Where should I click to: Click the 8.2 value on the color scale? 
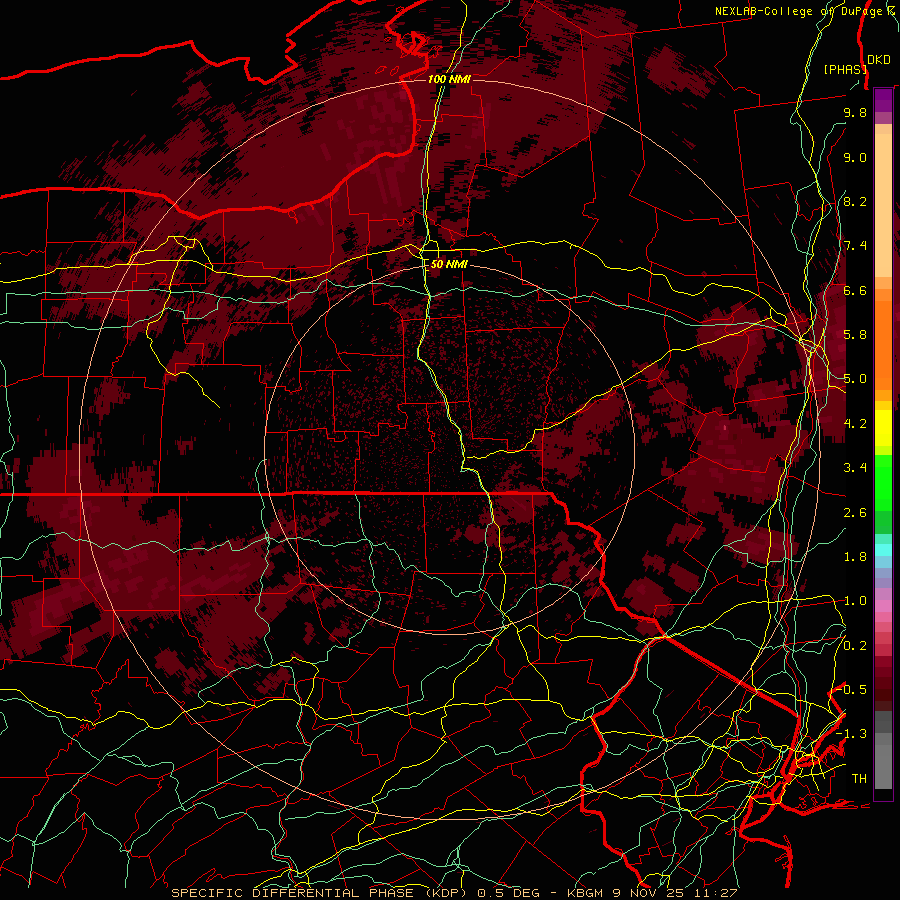point(855,201)
